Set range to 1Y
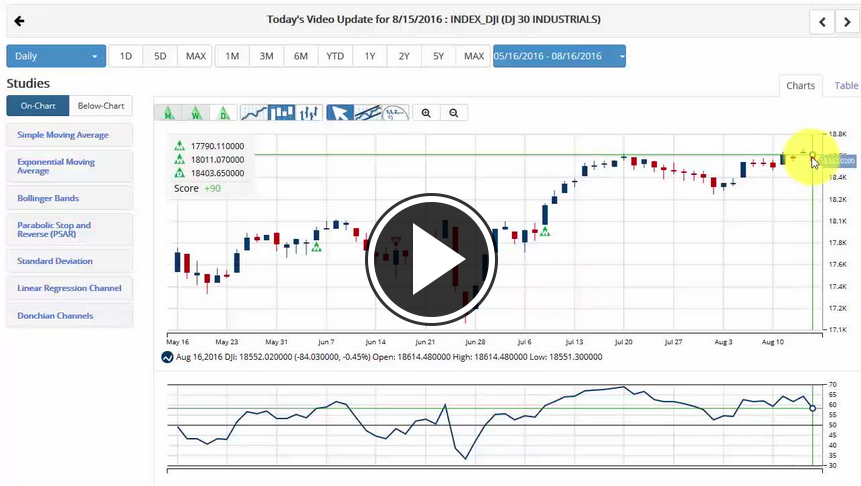 coord(370,56)
